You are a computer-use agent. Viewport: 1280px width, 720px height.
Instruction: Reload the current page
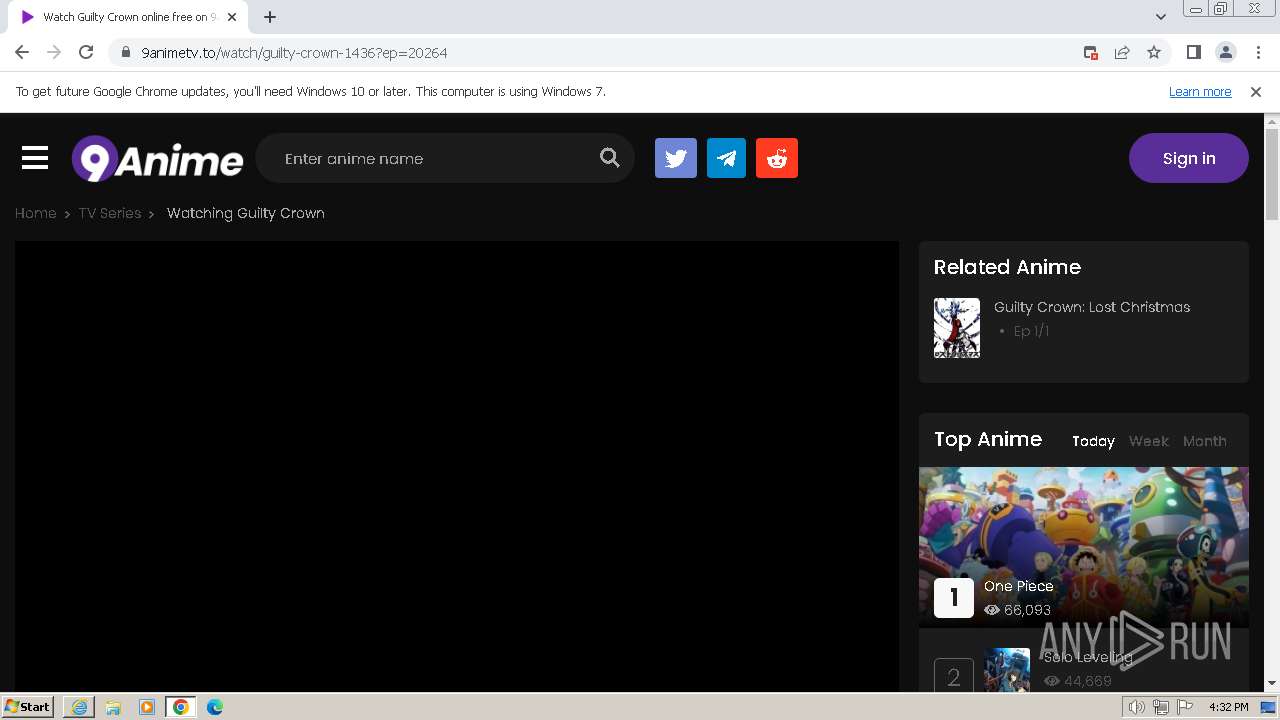click(86, 53)
